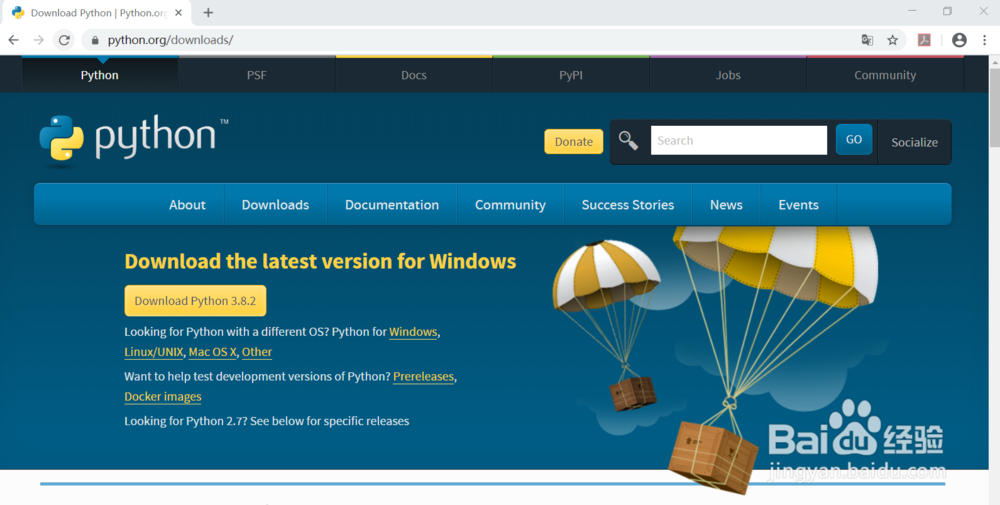Click the page vertical scrollbar

(994, 108)
